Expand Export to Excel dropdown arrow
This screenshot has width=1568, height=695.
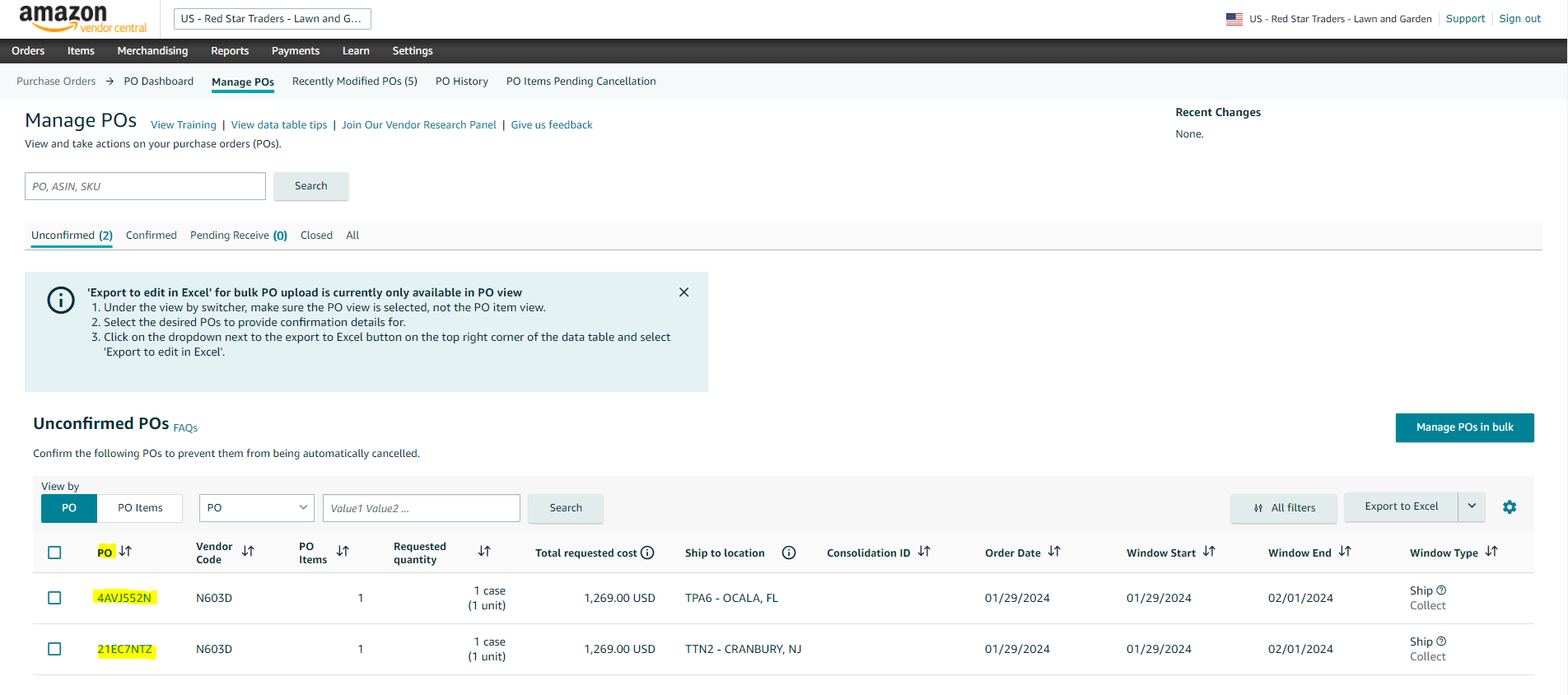click(1472, 506)
